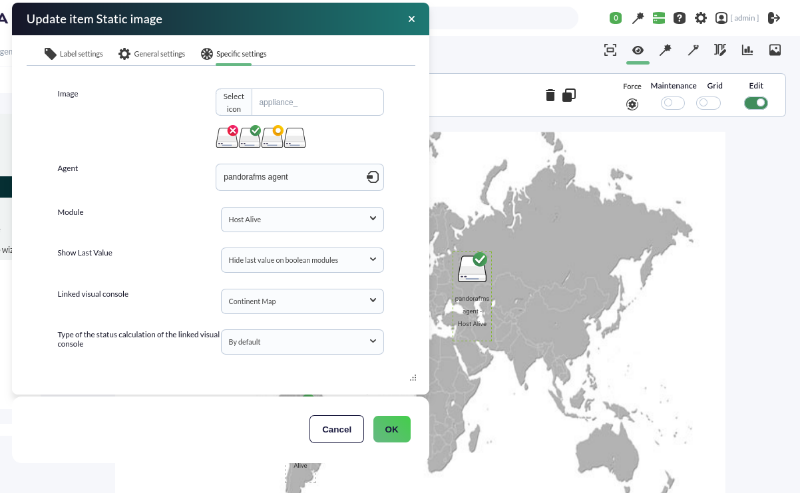Cancel the item update

336,429
